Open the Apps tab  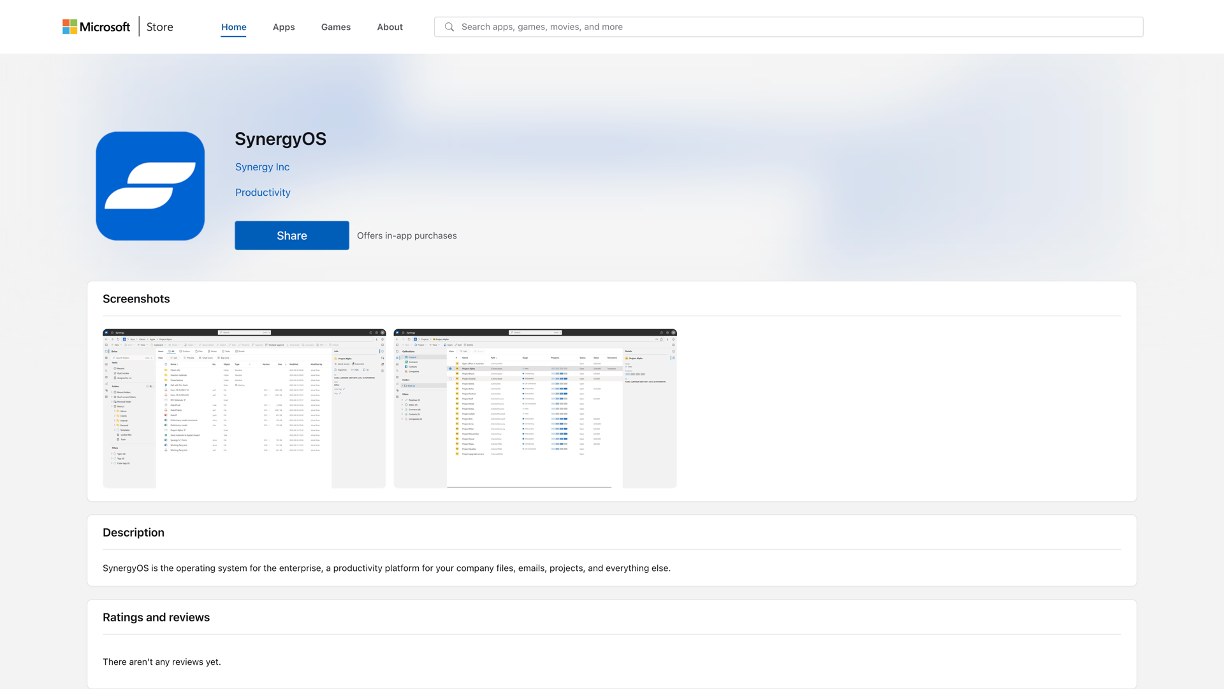tap(284, 27)
